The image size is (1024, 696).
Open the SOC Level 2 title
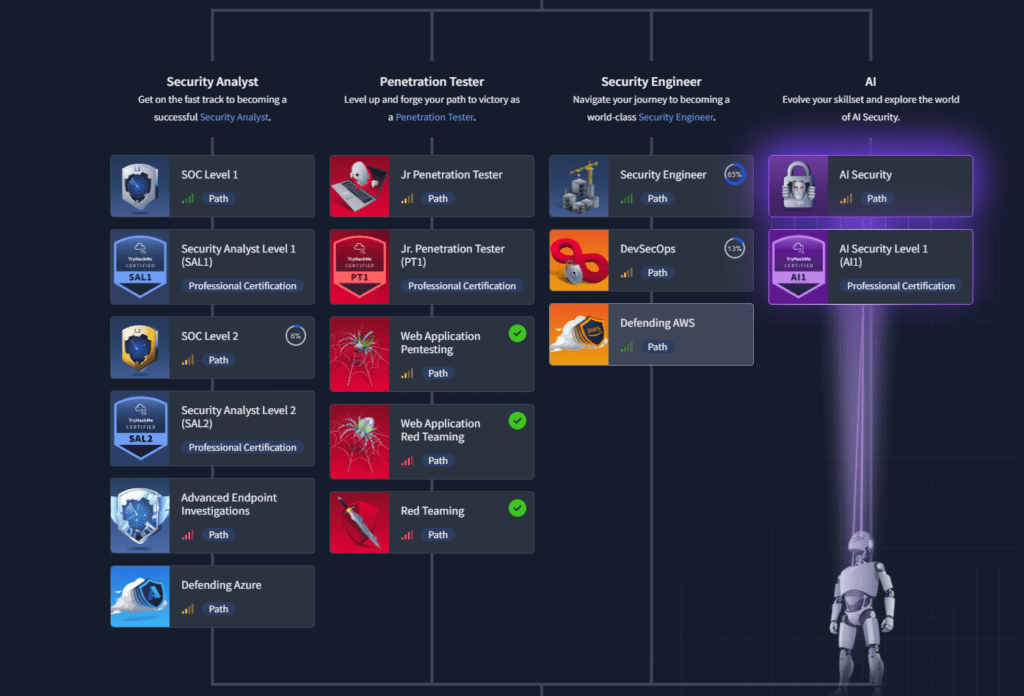pos(210,336)
